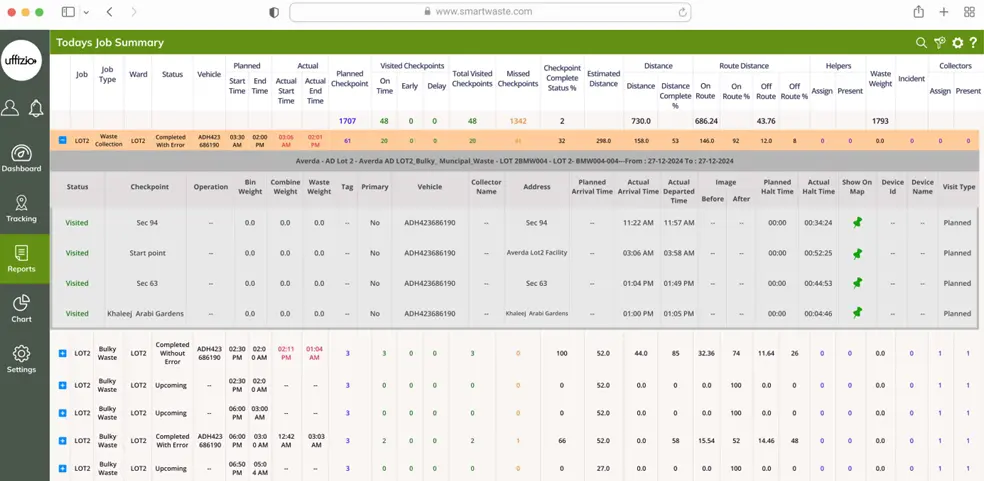Click the Actual Halt Time column header
Image resolution: width=984 pixels, height=481 pixels.
pos(818,186)
